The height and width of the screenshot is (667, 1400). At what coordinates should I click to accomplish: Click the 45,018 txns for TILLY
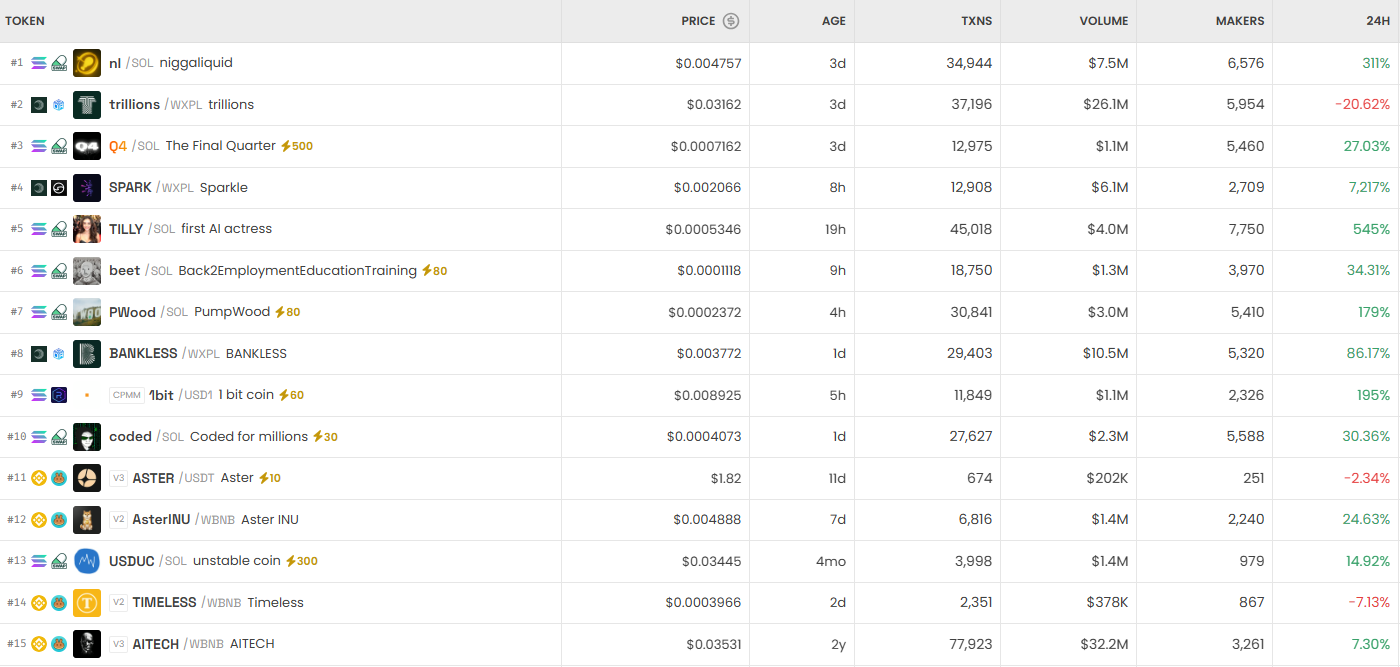point(971,229)
